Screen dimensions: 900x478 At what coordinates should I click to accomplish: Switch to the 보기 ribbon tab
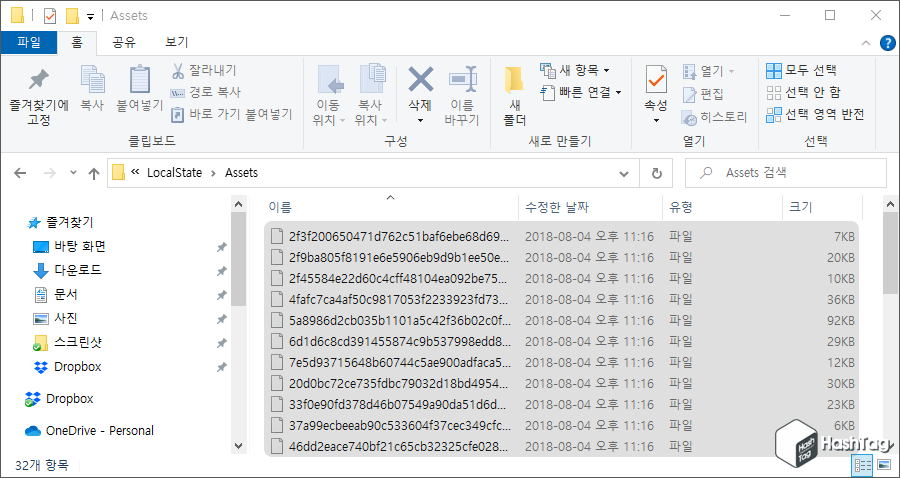pos(176,42)
